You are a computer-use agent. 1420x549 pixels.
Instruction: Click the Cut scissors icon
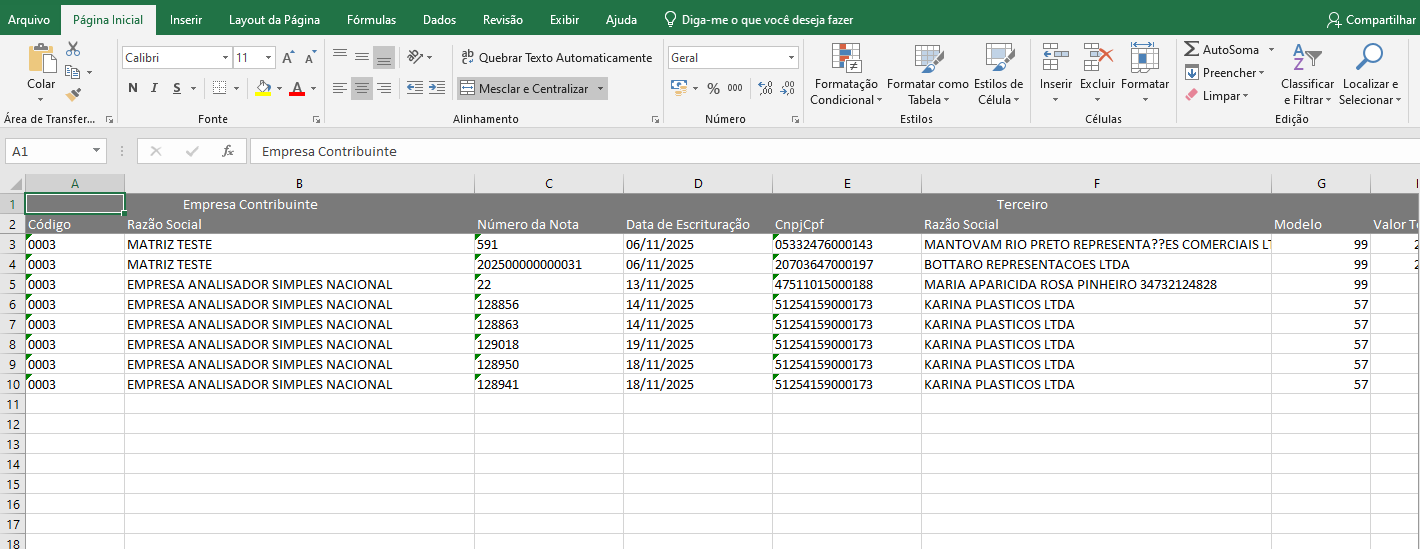click(73, 49)
